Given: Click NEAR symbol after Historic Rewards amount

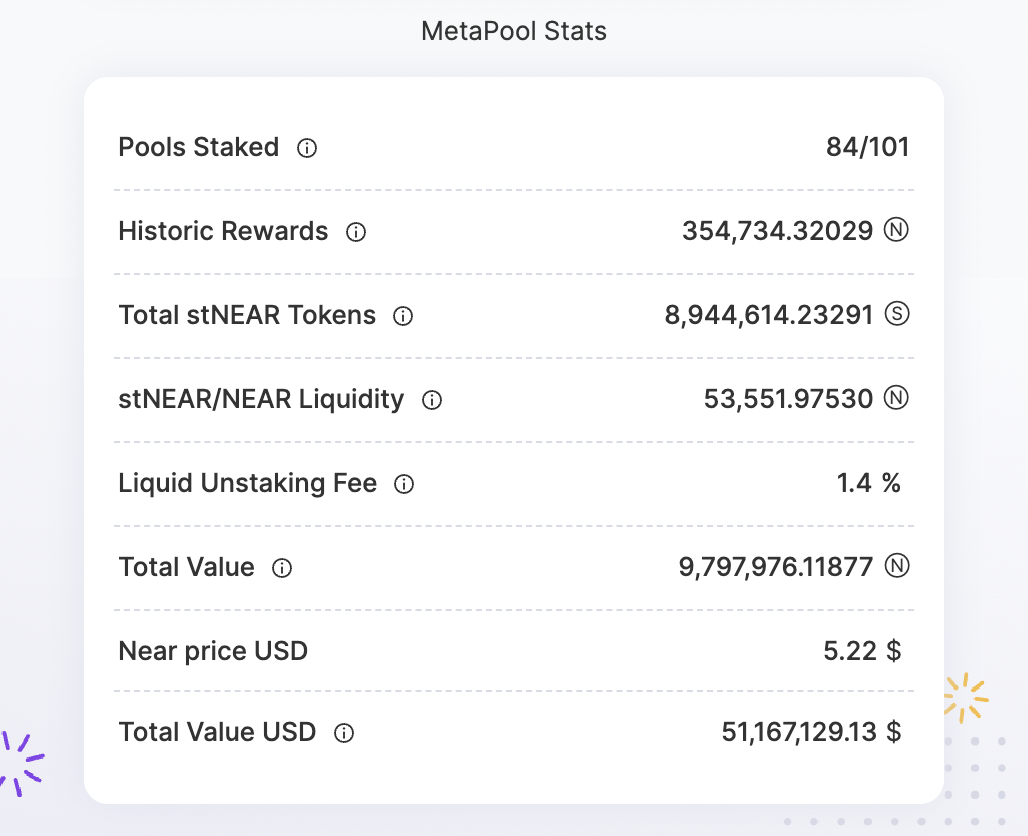Looking at the screenshot, I should point(896,230).
